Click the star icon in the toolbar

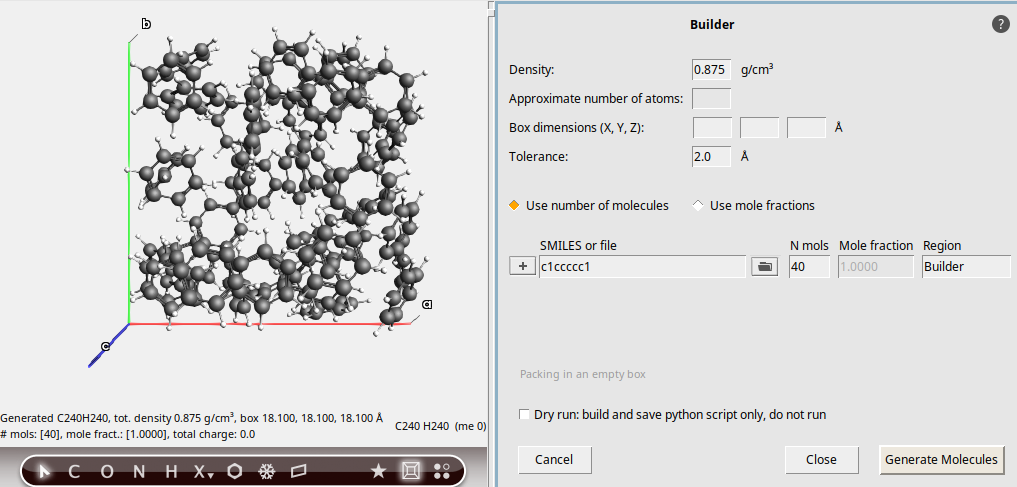tap(378, 471)
